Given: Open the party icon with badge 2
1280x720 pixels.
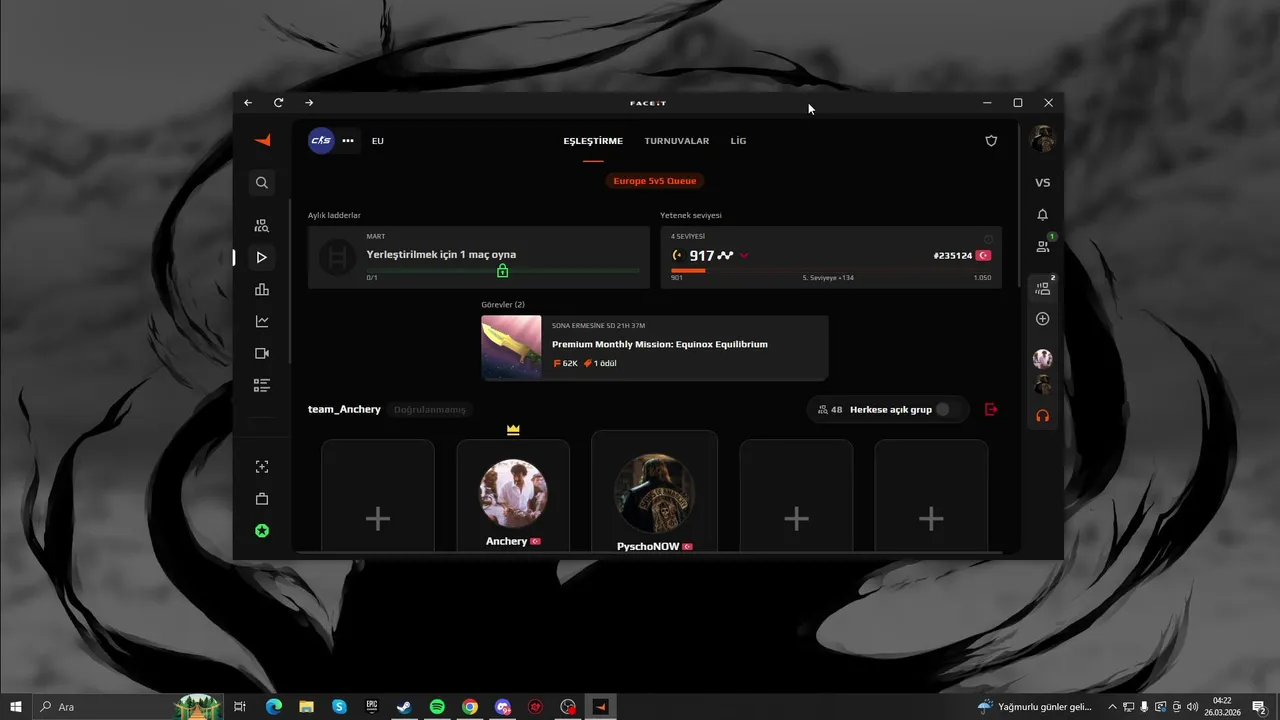Looking at the screenshot, I should [x=1043, y=287].
